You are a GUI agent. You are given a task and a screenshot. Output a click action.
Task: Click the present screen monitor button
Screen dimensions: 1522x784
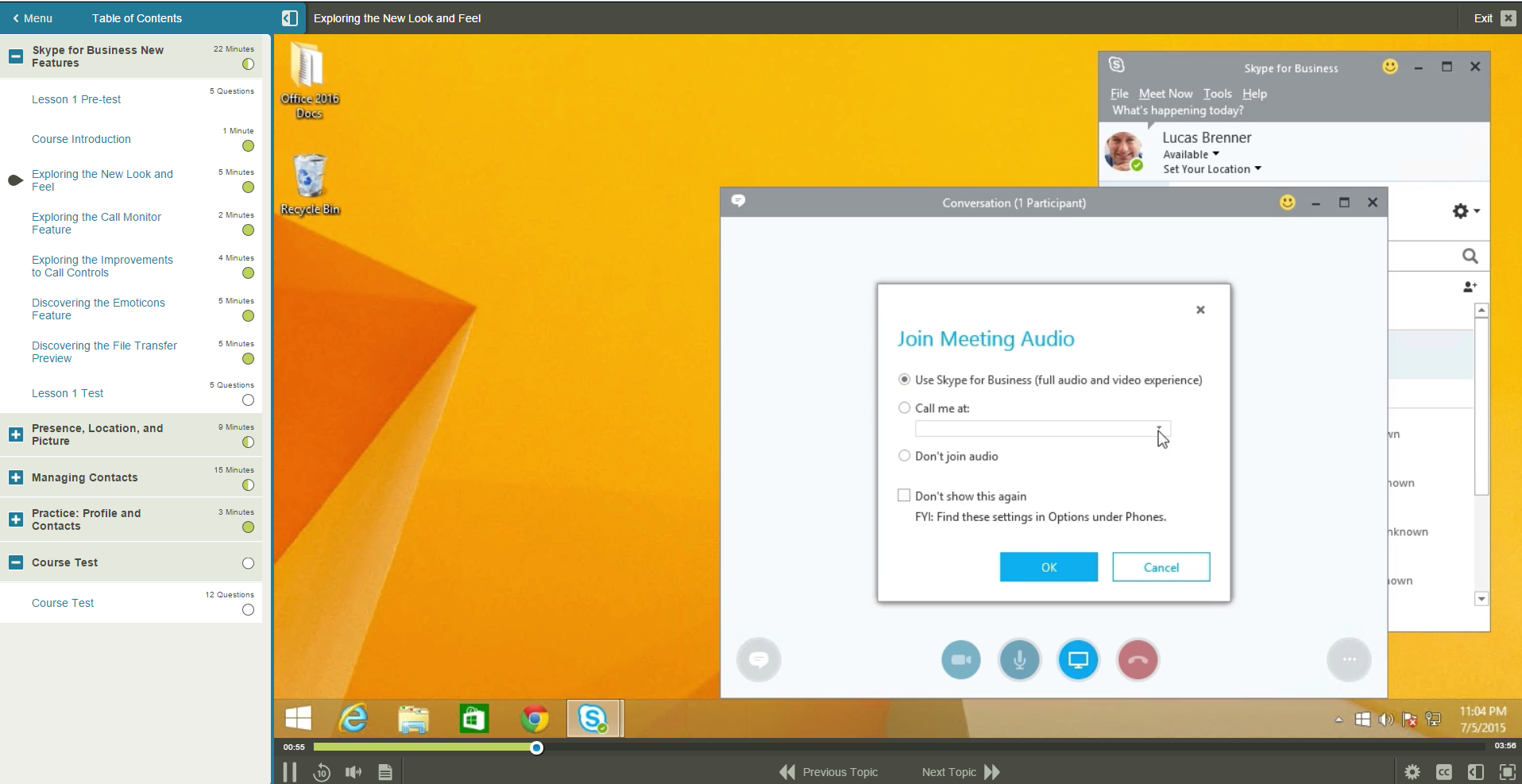[1078, 660]
